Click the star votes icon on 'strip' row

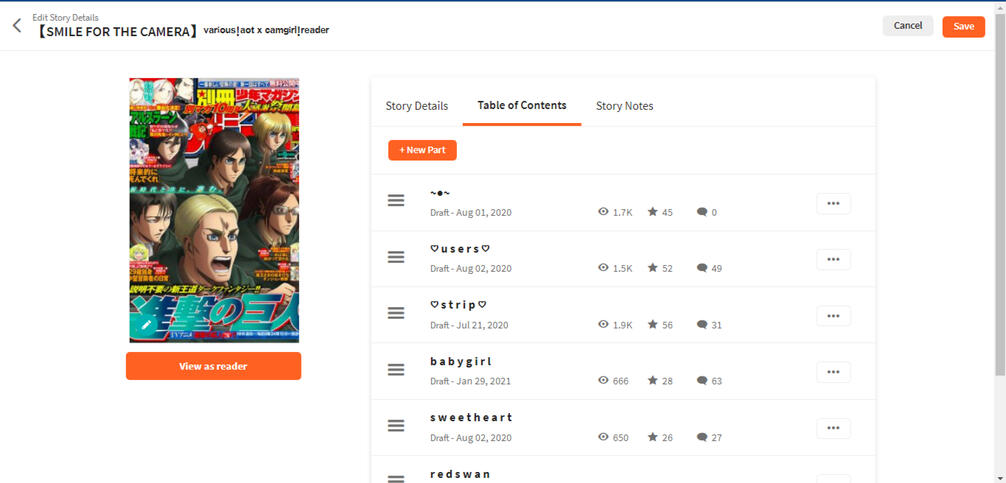point(652,324)
